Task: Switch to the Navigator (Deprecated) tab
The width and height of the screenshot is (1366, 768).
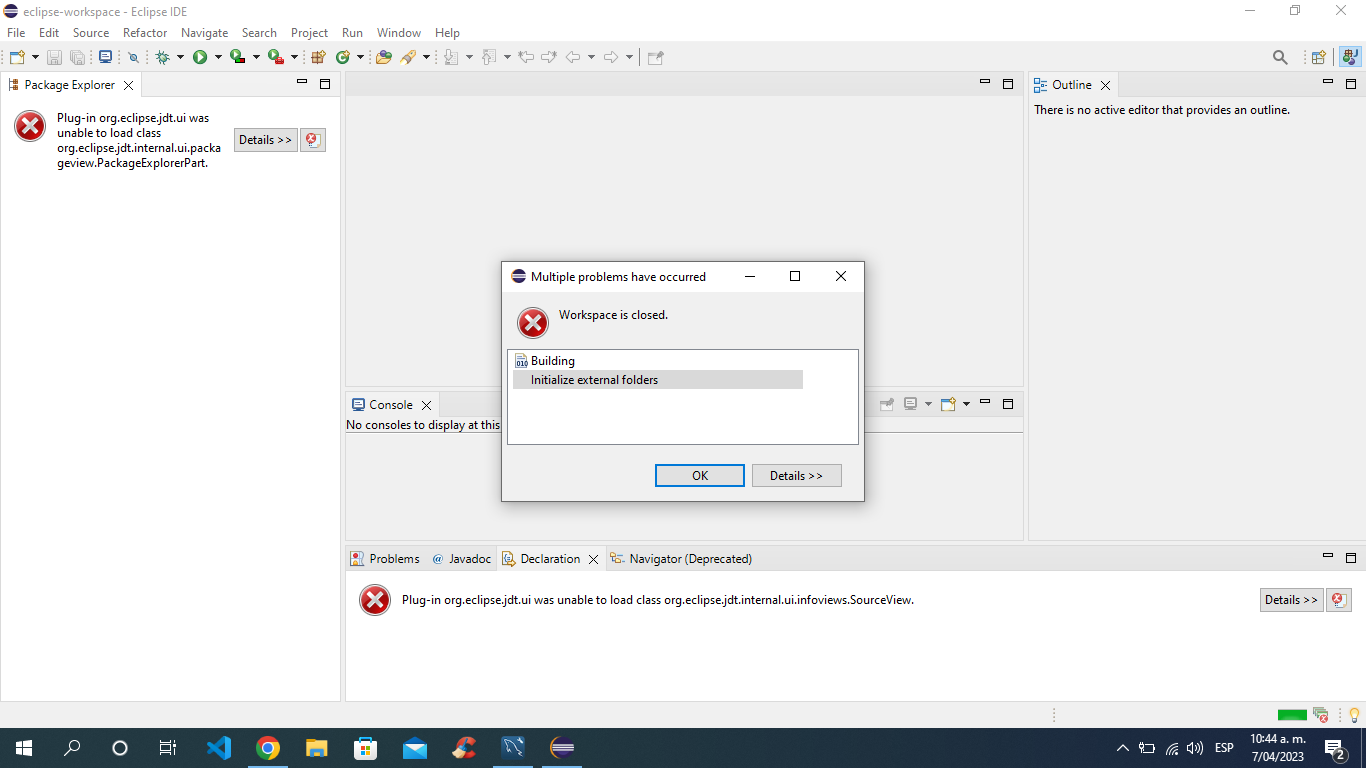Action: point(681,559)
